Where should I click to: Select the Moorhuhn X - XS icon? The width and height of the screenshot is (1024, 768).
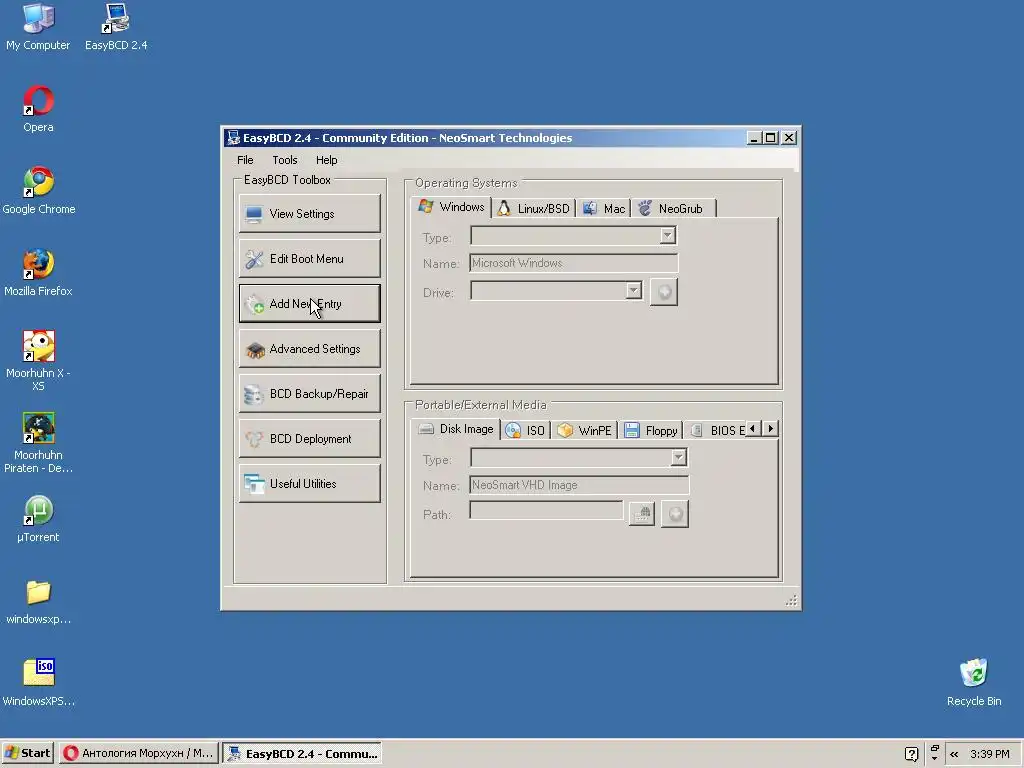click(x=38, y=360)
